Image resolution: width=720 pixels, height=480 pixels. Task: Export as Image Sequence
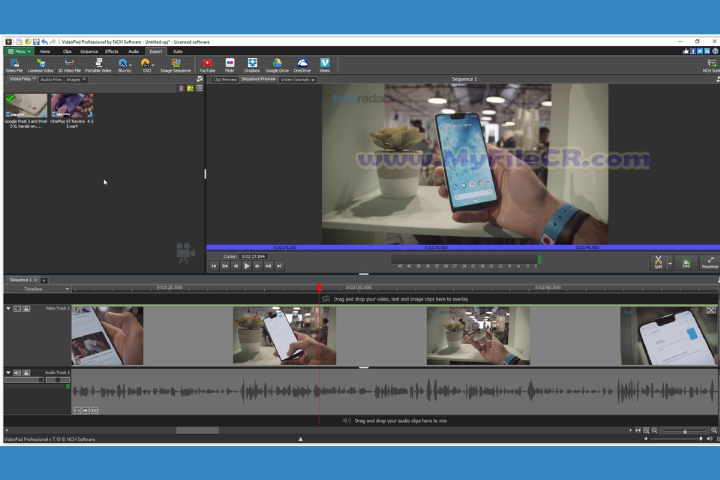coord(175,65)
